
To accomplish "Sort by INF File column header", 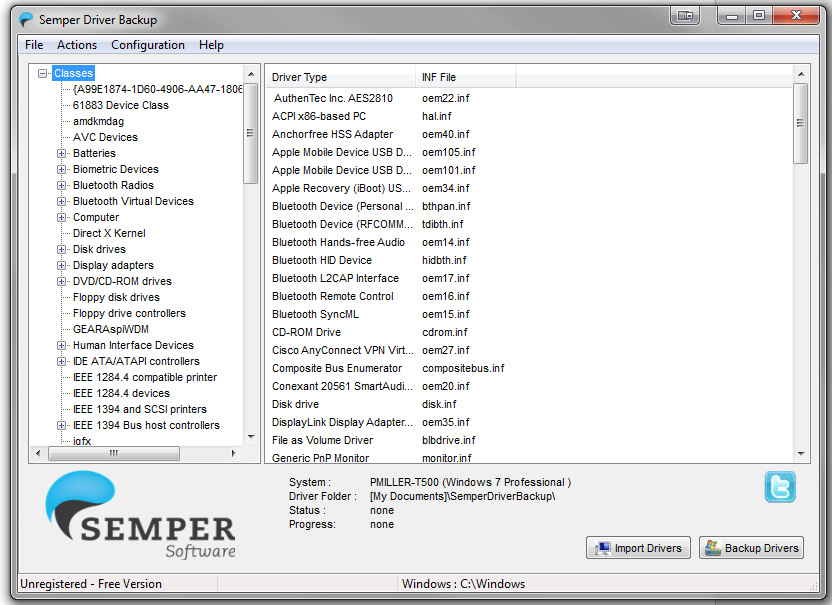I will tap(465, 77).
